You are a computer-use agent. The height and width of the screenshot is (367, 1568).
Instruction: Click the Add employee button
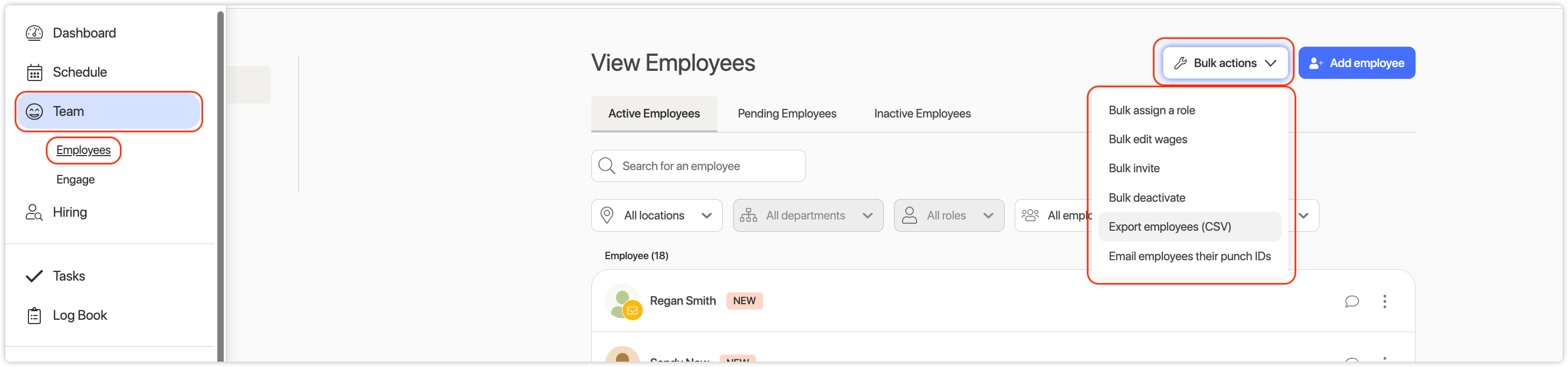point(1356,63)
